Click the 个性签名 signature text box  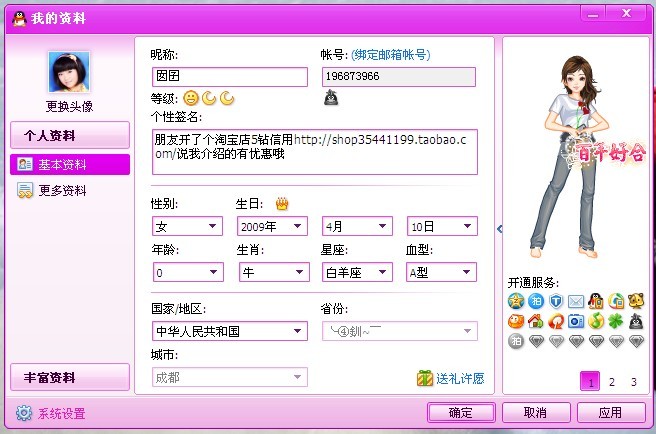point(315,152)
